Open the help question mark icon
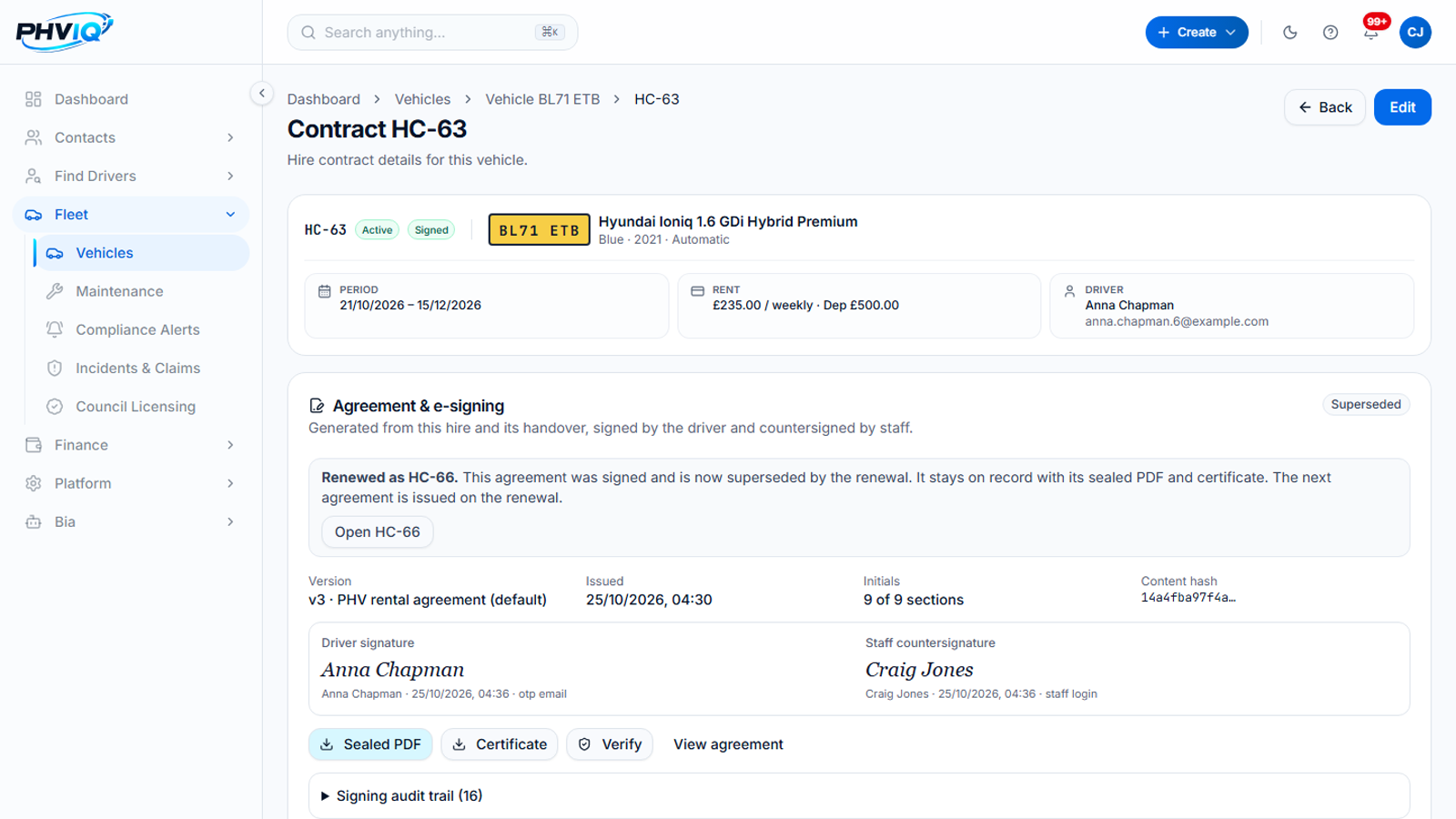This screenshot has height=819, width=1456. 1330,33
